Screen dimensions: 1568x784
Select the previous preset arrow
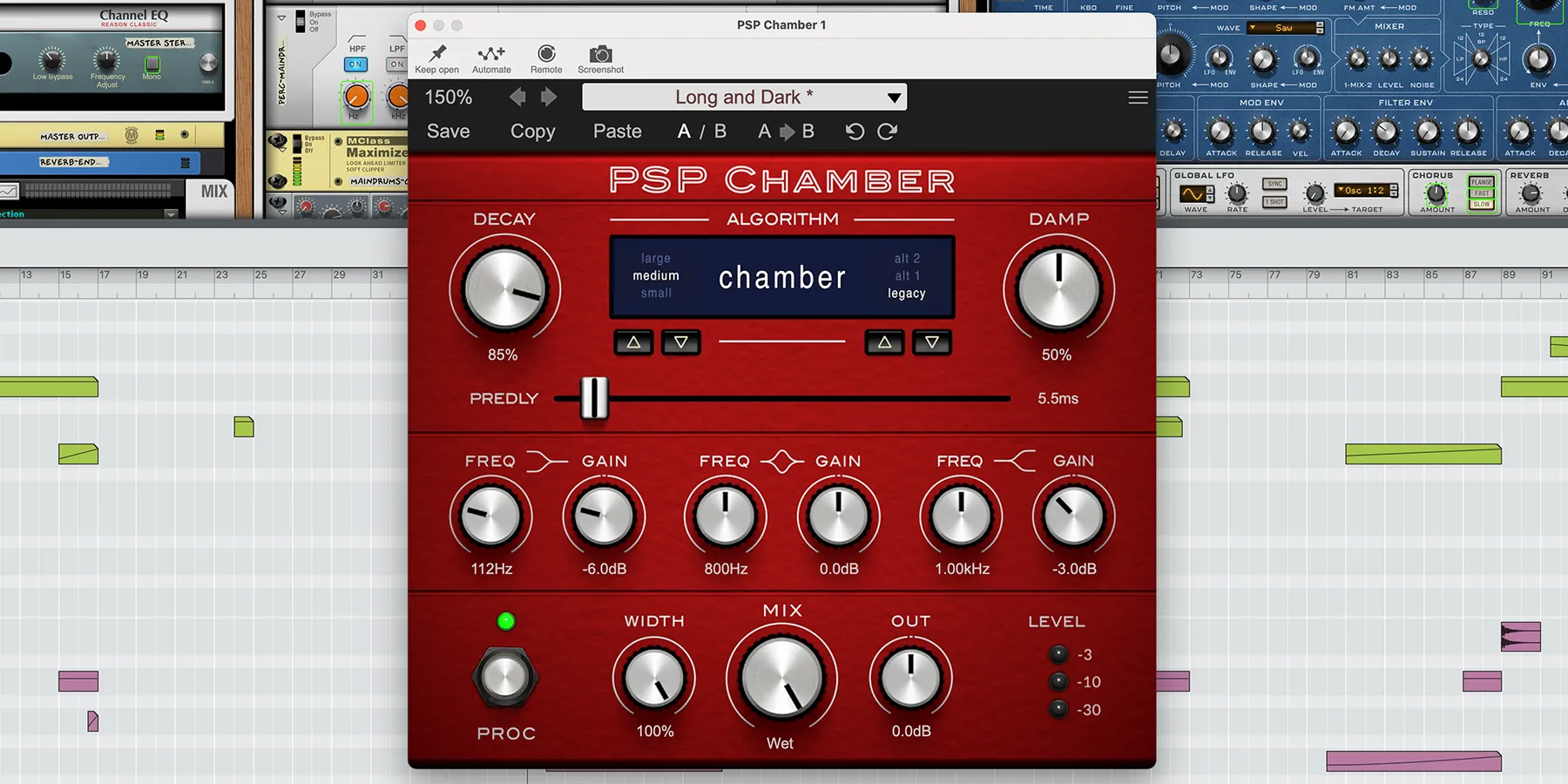[x=516, y=97]
